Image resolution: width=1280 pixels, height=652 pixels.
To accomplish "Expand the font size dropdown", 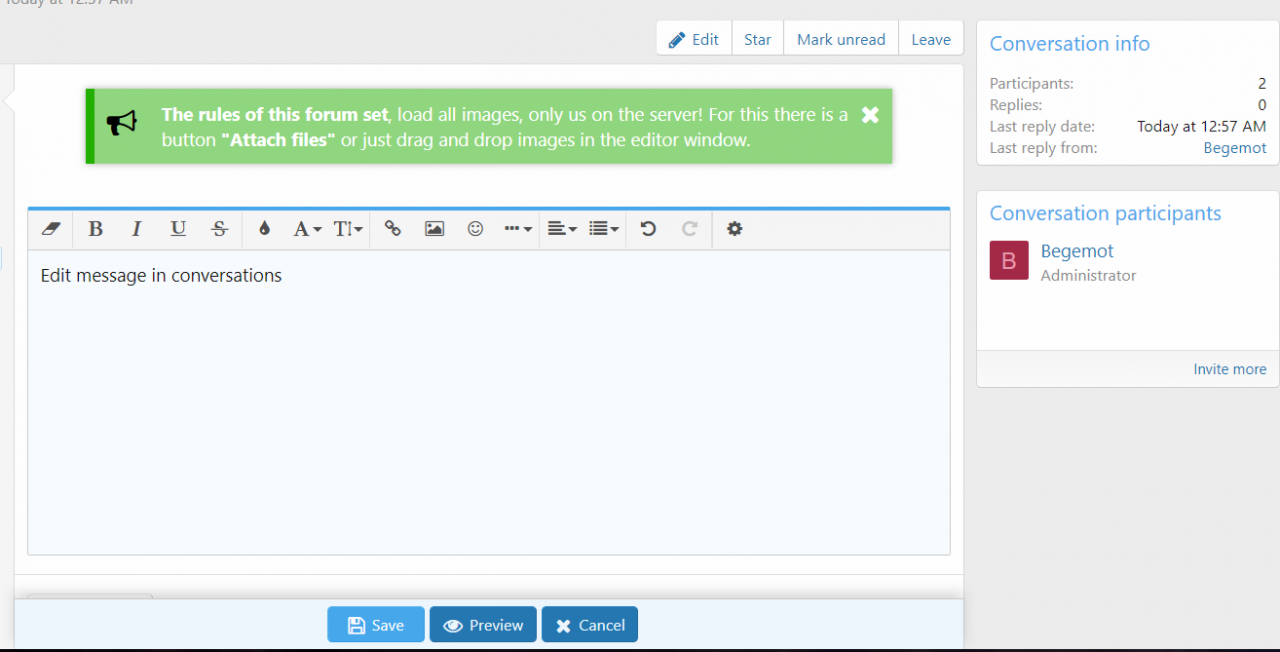I will click(x=347, y=229).
